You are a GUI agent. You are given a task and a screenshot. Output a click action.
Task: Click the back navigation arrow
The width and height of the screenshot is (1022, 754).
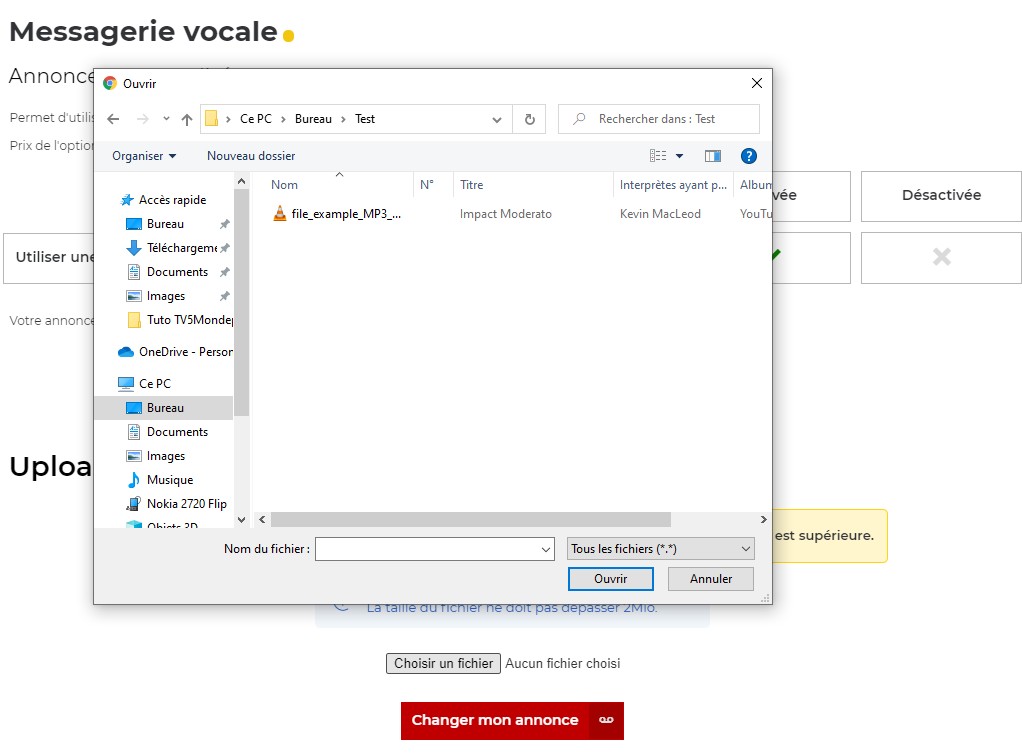pos(113,119)
